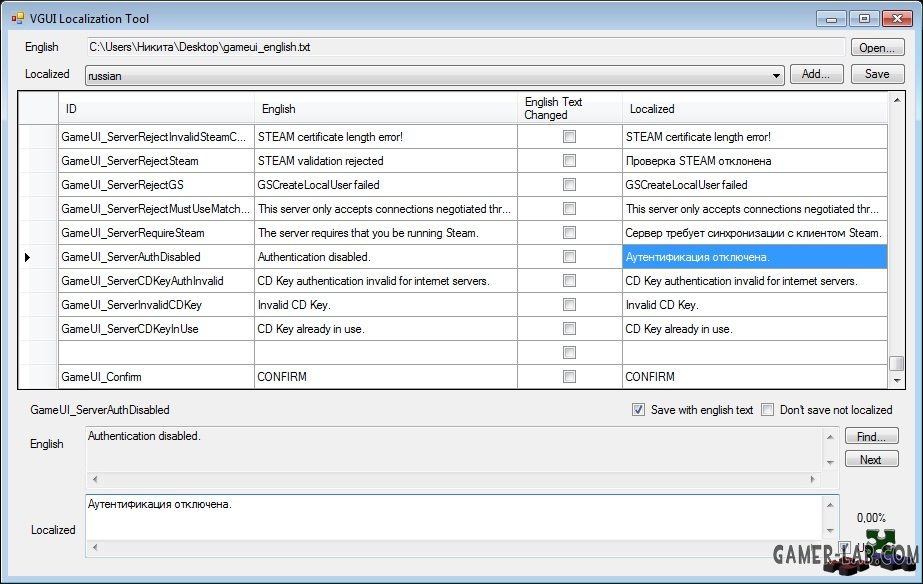Close the VGUI Localization Tool window
This screenshot has width=923, height=584.
point(897,19)
